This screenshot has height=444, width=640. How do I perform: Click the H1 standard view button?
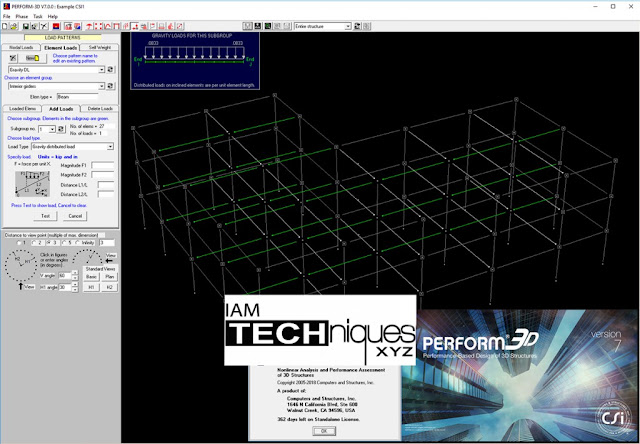coord(91,287)
